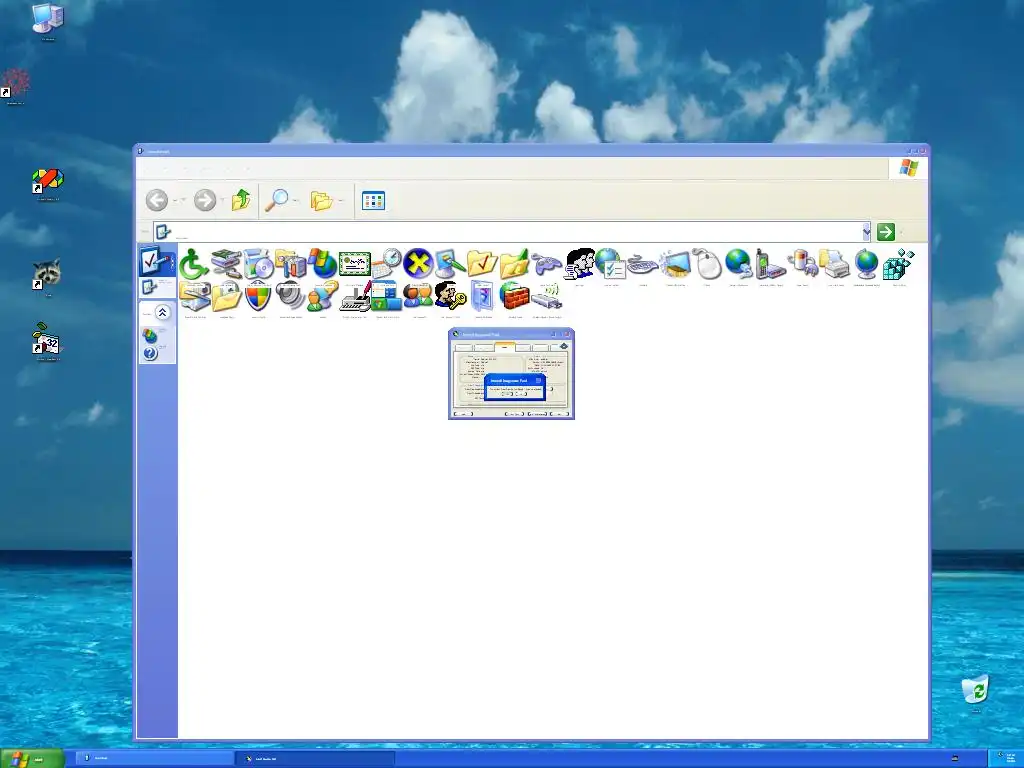Open Fonts folder icon
1024x768 pixels.
pyautogui.click(x=514, y=264)
